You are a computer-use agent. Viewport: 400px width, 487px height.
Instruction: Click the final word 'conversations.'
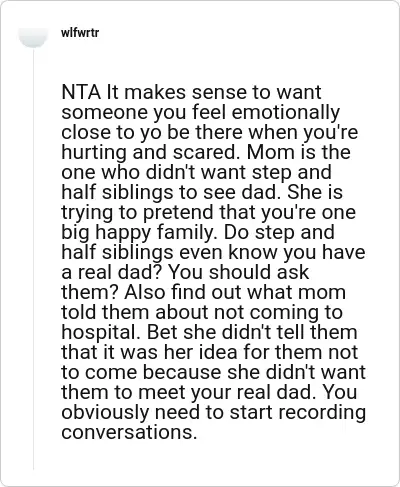(129, 432)
